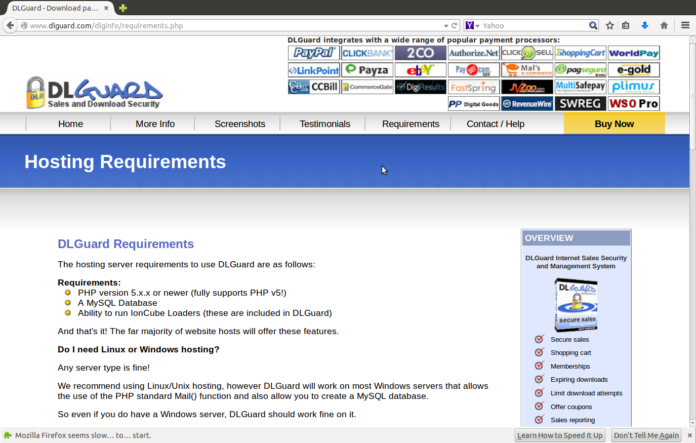Click the Click2Sell logo

(527, 53)
